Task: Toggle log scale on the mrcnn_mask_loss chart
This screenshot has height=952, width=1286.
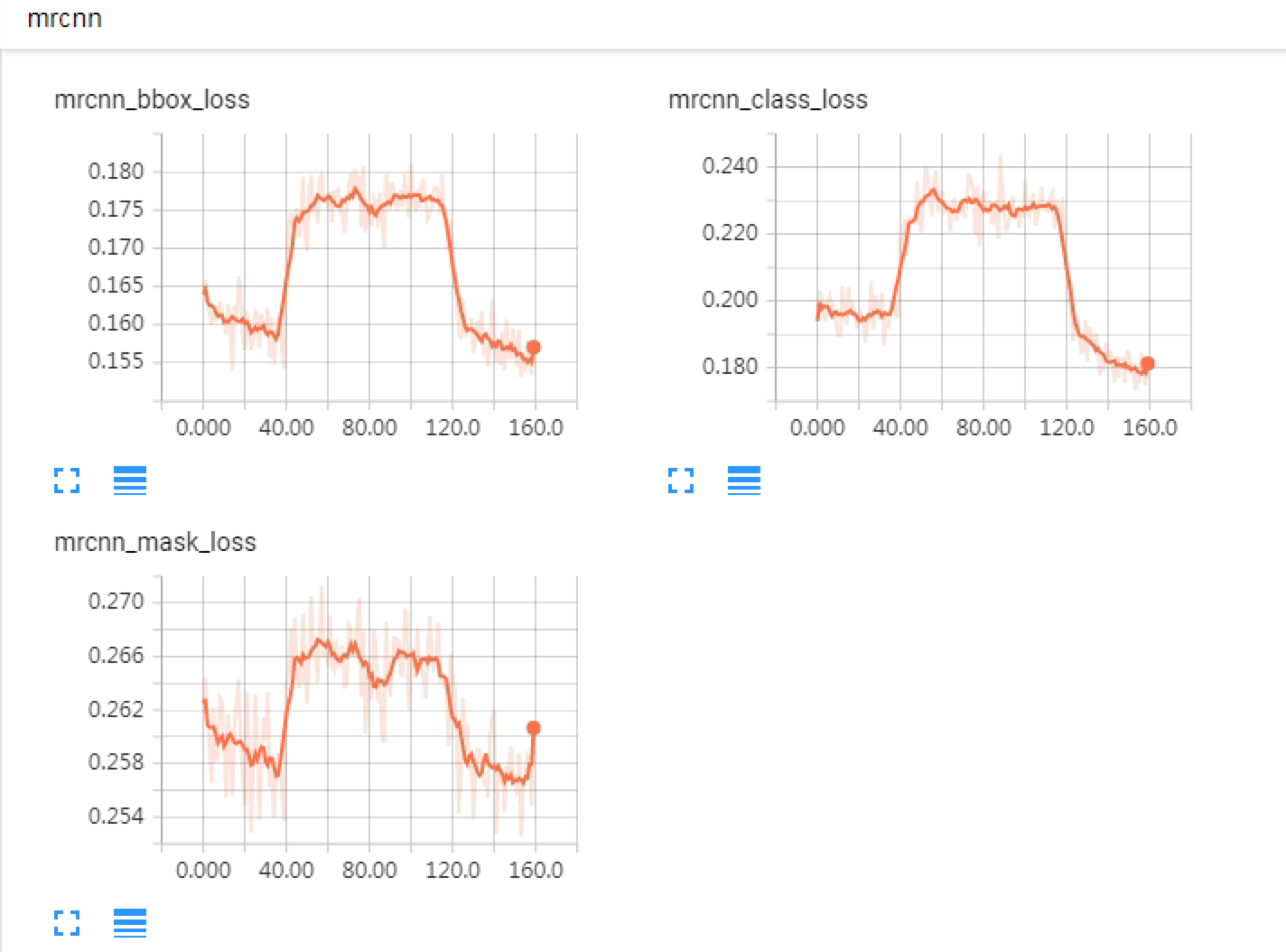Action: [130, 923]
